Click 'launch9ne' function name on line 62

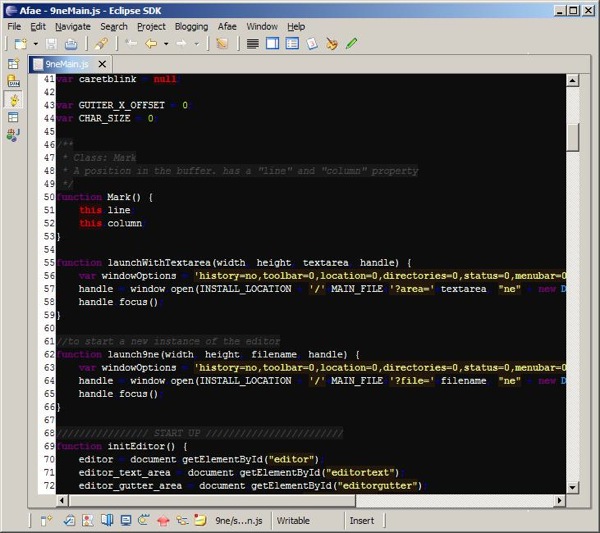pos(133,355)
